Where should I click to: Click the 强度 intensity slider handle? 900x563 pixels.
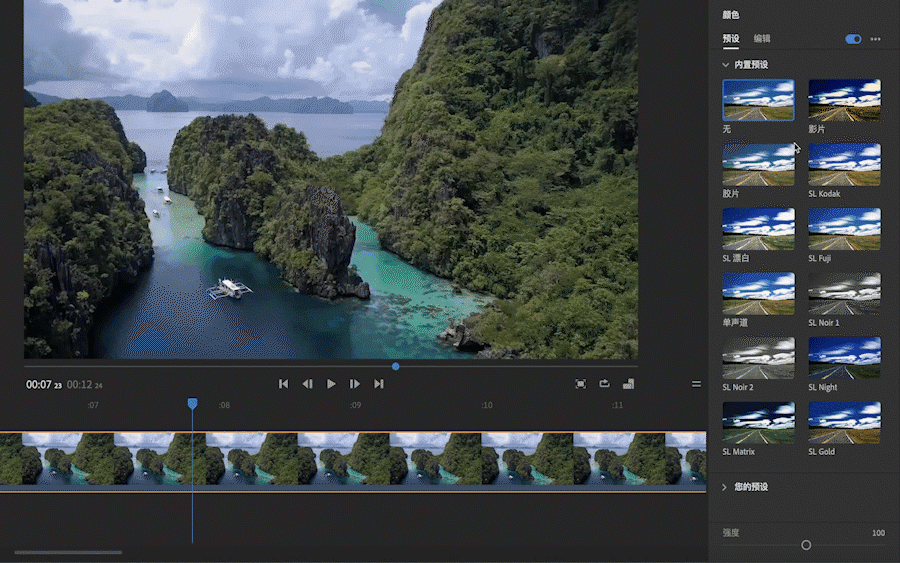click(806, 545)
